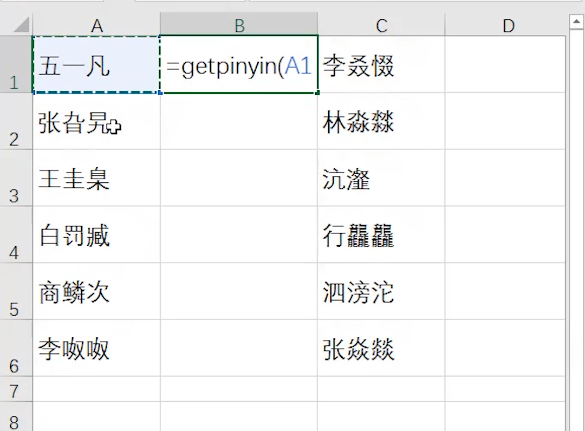585x431 pixels.
Task: Click the vertical scrollbar up arrow
Action: pos(576,22)
